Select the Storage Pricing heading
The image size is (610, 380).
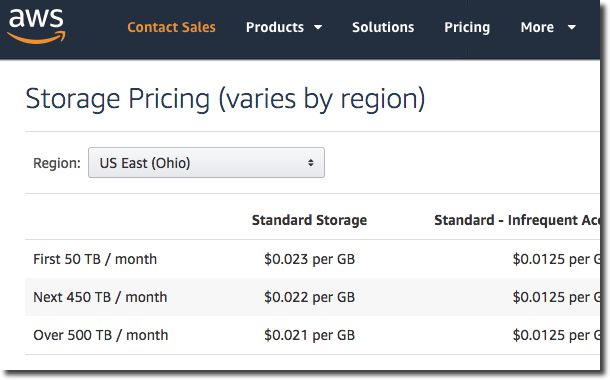click(225, 99)
